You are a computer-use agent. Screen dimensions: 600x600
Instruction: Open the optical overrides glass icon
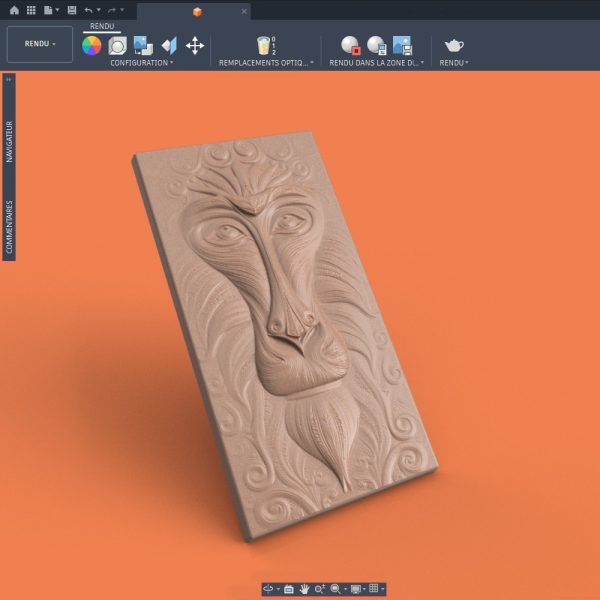click(266, 46)
